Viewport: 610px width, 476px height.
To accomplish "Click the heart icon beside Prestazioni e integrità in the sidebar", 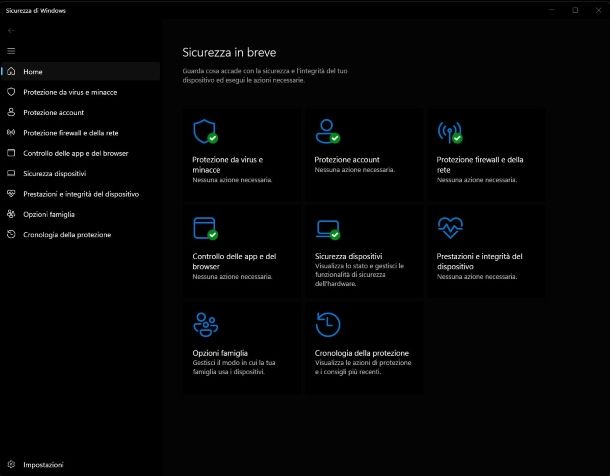I will pyautogui.click(x=11, y=193).
